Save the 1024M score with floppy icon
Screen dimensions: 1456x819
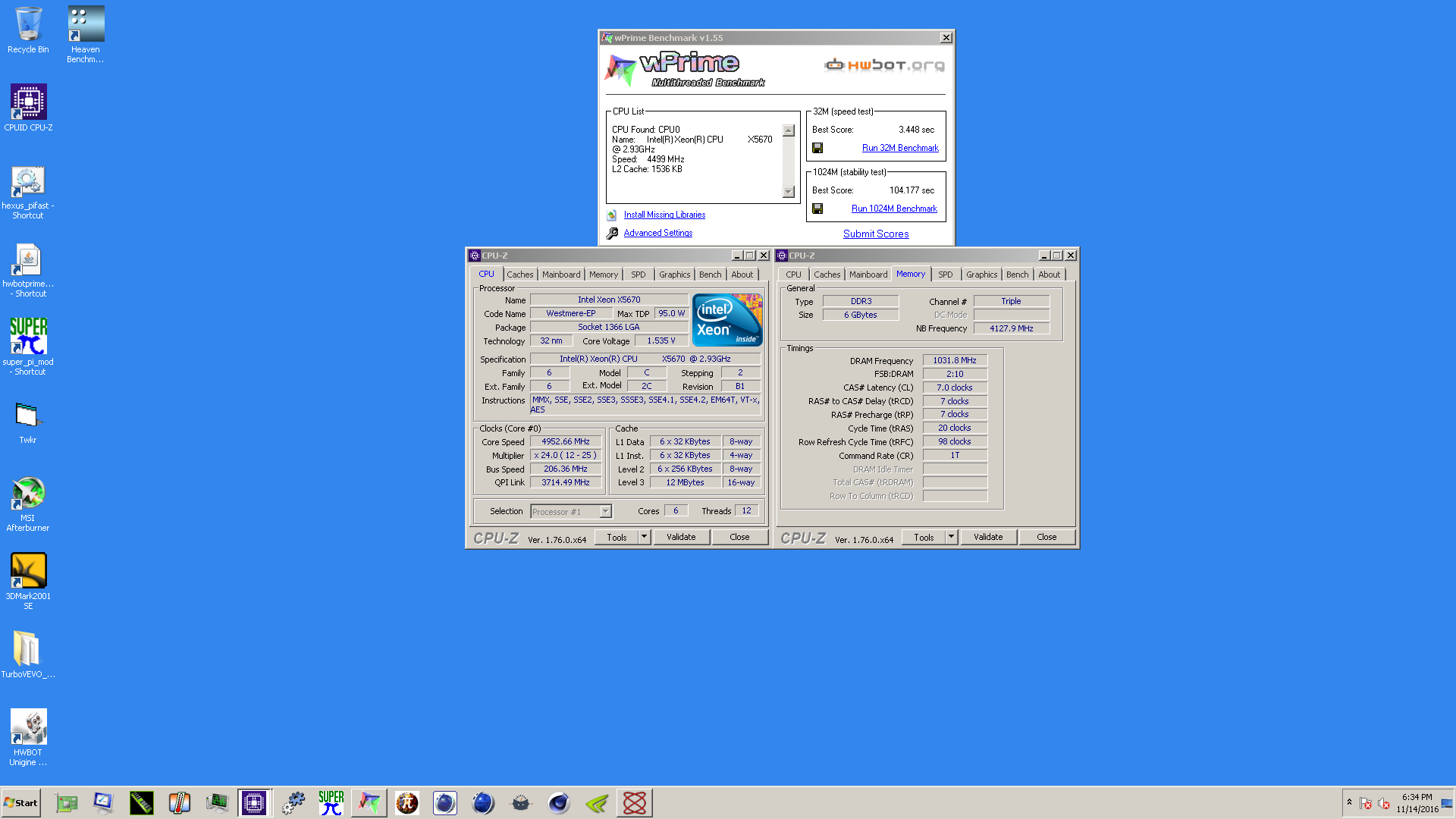(x=817, y=209)
